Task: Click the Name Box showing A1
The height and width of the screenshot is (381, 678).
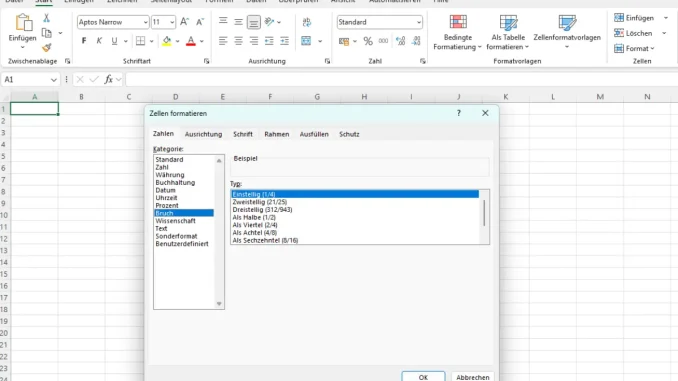Action: pos(30,80)
